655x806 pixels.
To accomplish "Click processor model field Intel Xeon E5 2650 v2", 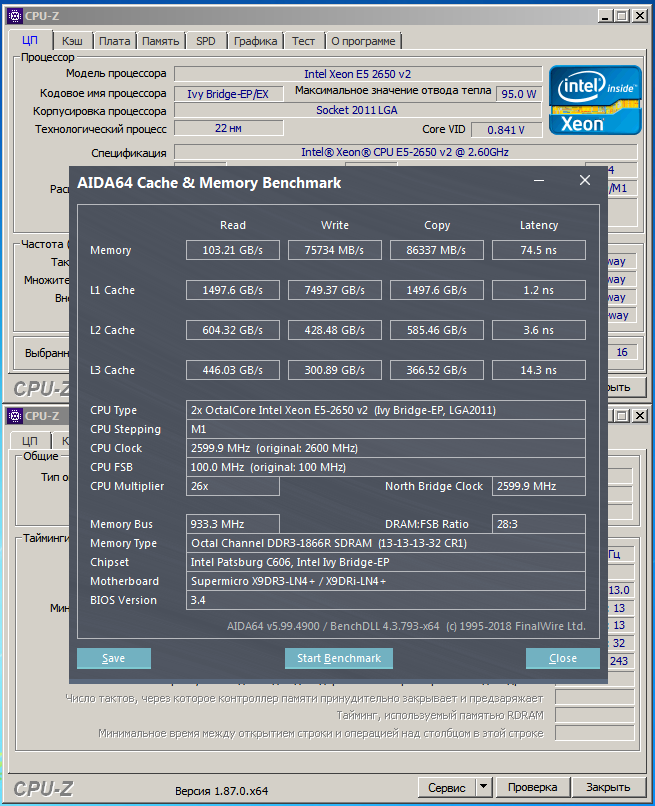I will (x=358, y=74).
